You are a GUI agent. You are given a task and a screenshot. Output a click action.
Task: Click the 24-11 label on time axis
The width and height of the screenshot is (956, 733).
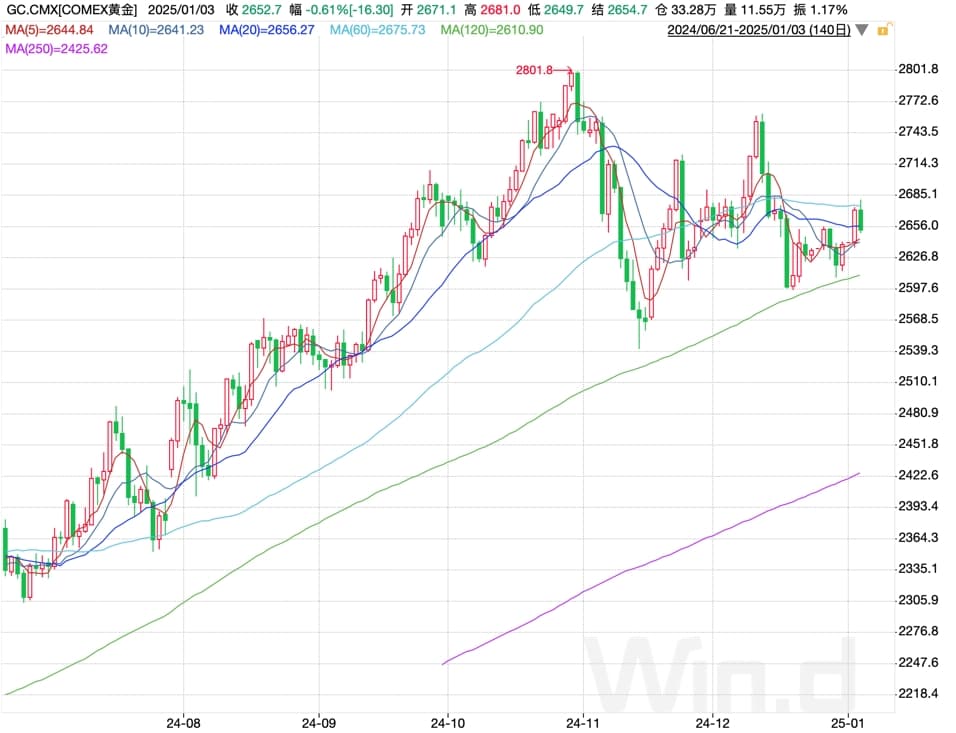click(x=582, y=721)
